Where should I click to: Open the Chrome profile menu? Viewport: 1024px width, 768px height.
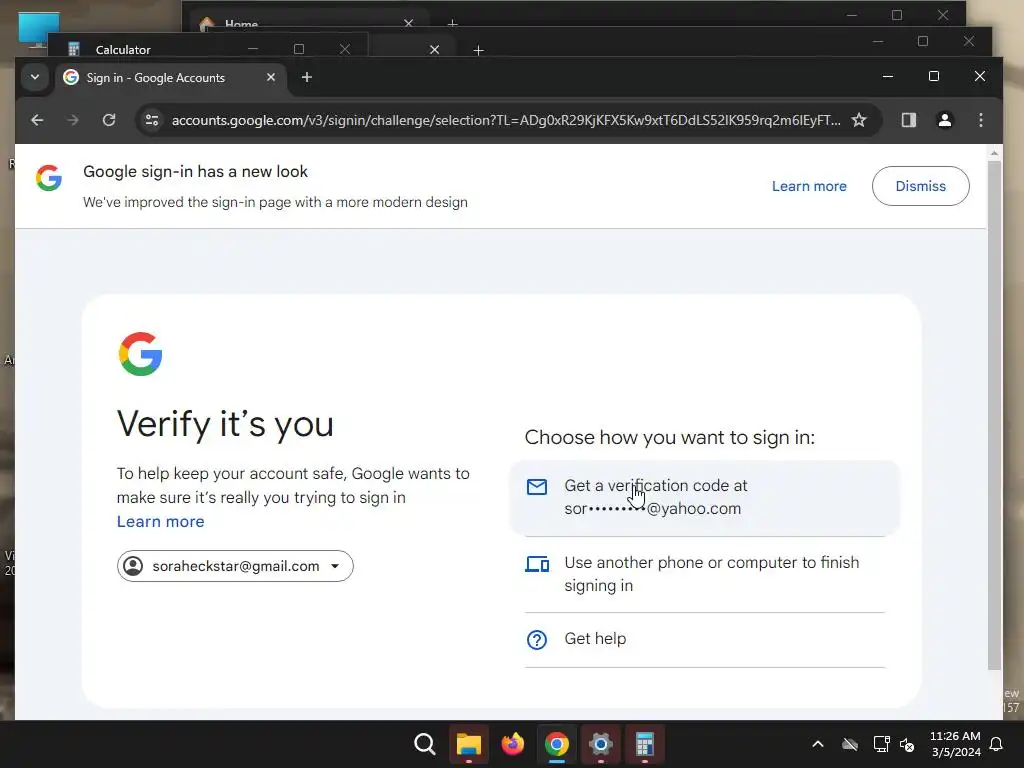[x=944, y=120]
